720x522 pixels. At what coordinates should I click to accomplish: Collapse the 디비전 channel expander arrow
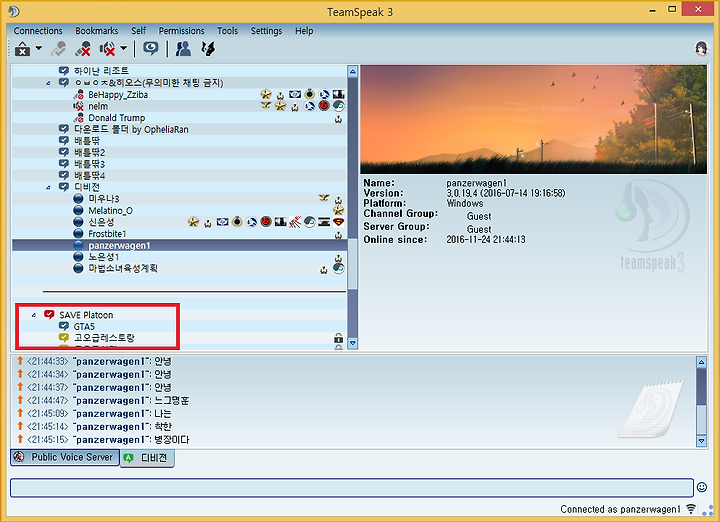pyautogui.click(x=48, y=187)
